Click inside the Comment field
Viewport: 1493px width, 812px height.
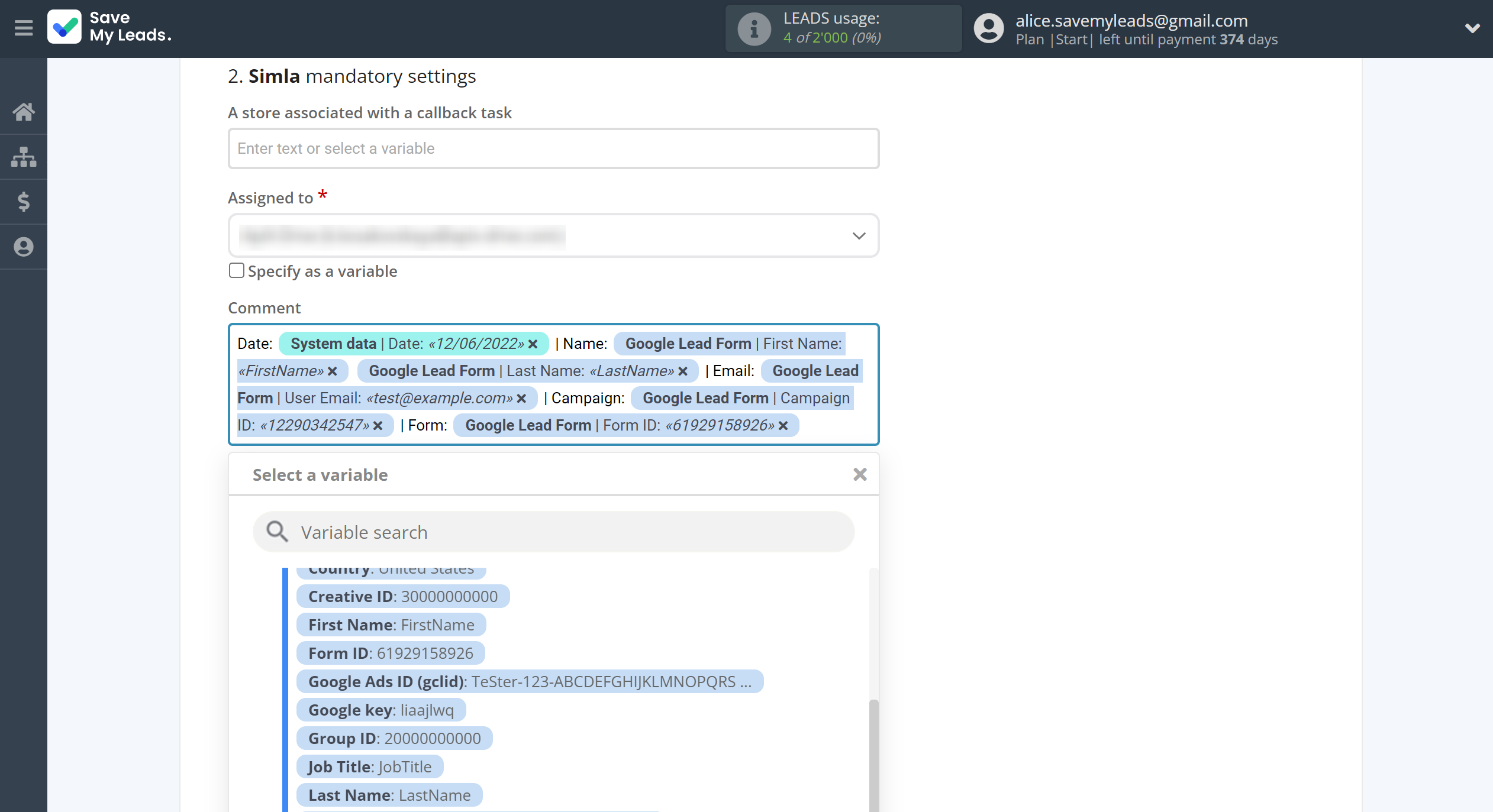click(553, 384)
